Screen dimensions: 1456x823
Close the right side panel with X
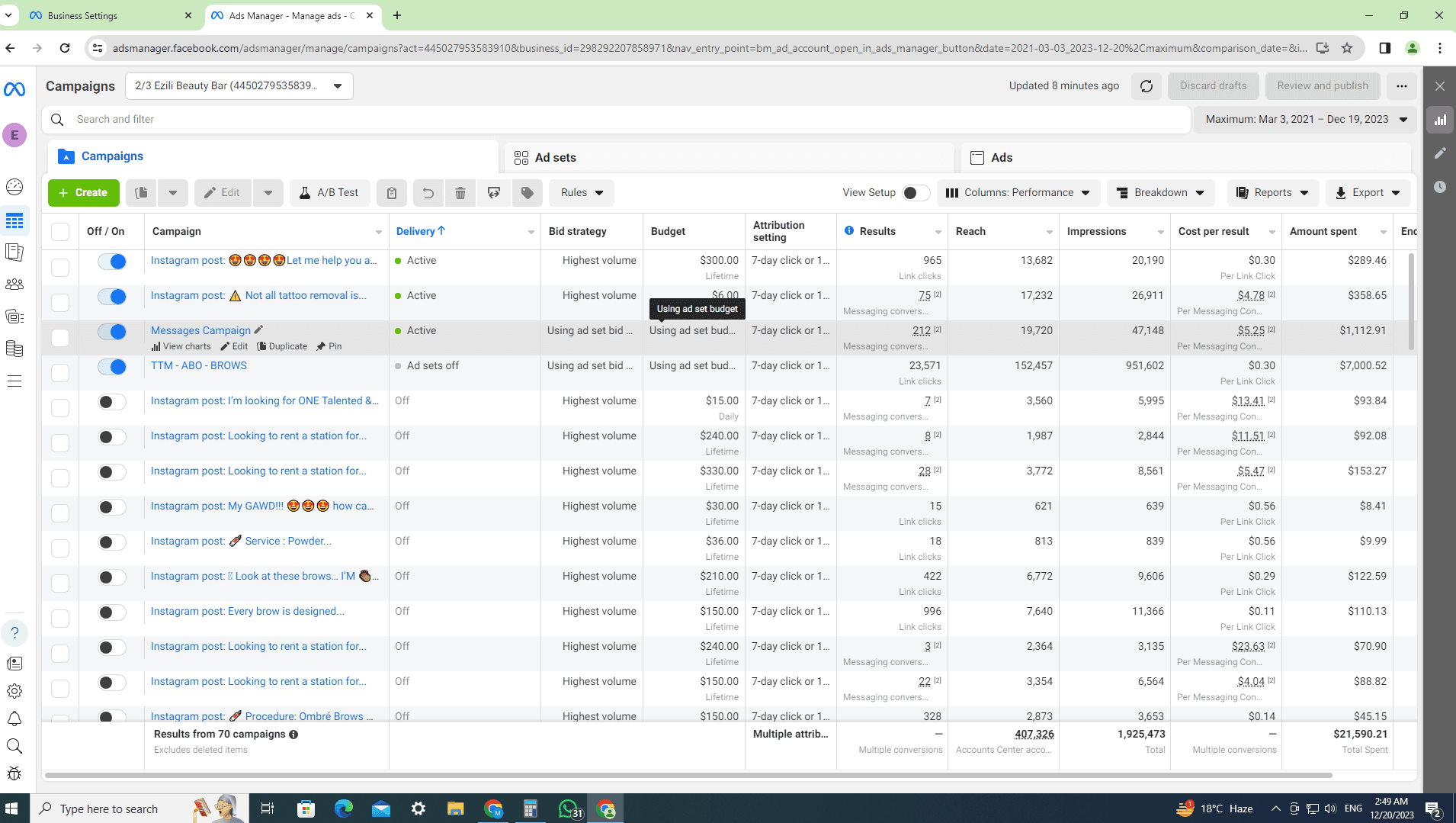click(1440, 86)
